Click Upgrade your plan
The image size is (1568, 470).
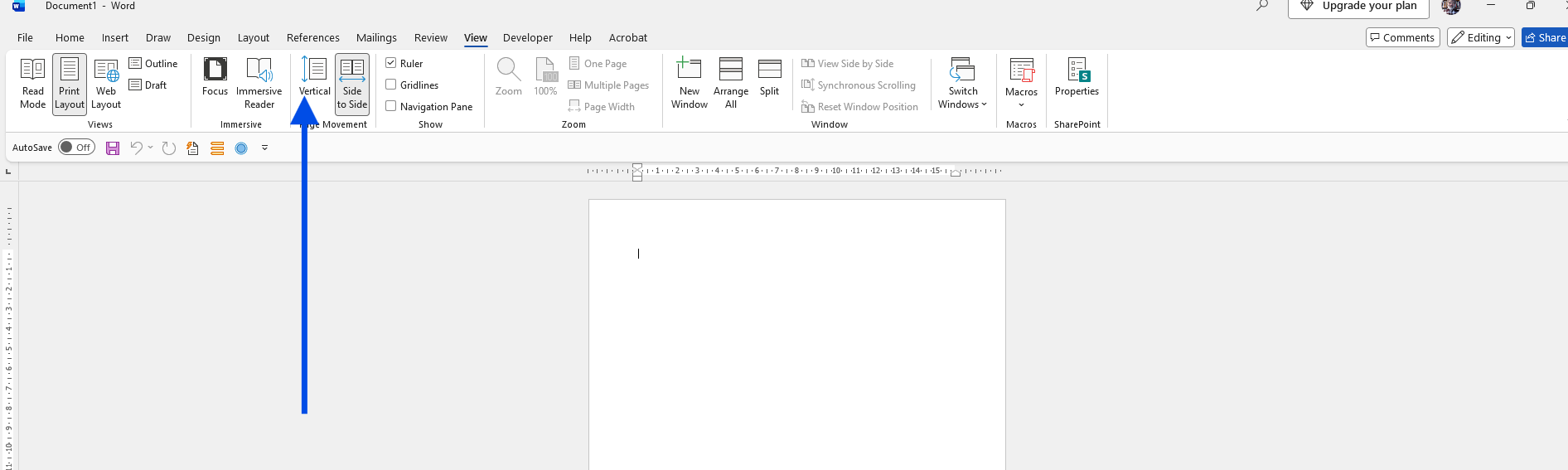click(x=1358, y=7)
